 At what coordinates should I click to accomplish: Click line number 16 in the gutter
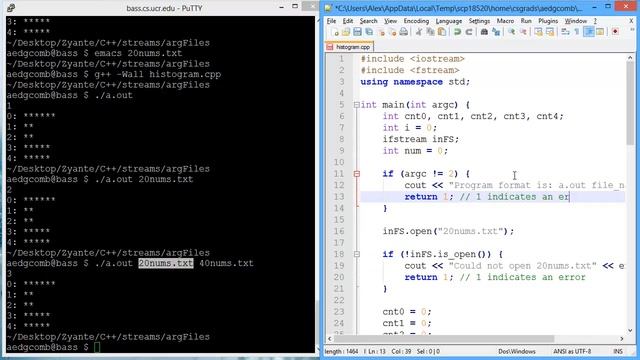339,231
